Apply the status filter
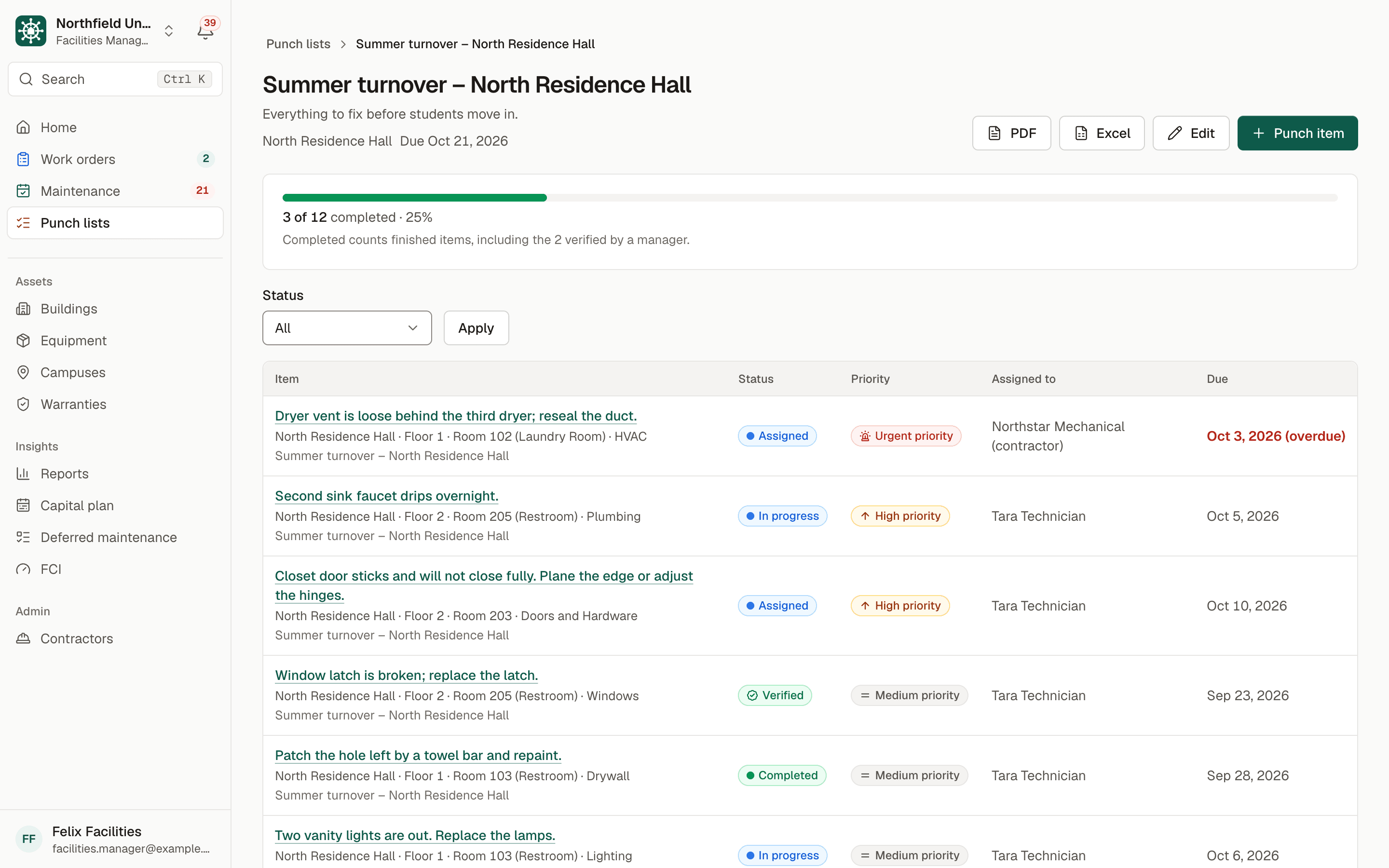 (476, 328)
